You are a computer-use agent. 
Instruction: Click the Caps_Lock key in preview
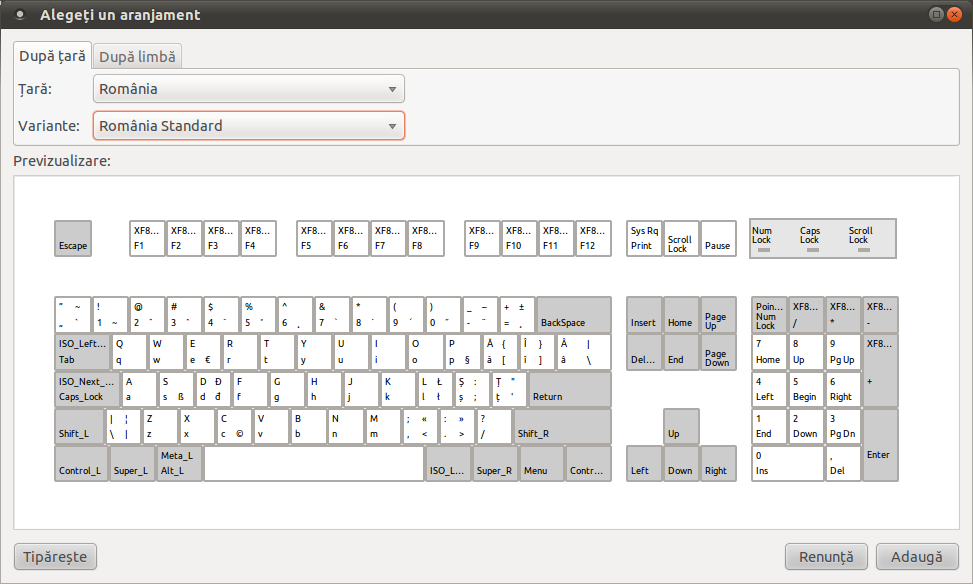tap(87, 389)
